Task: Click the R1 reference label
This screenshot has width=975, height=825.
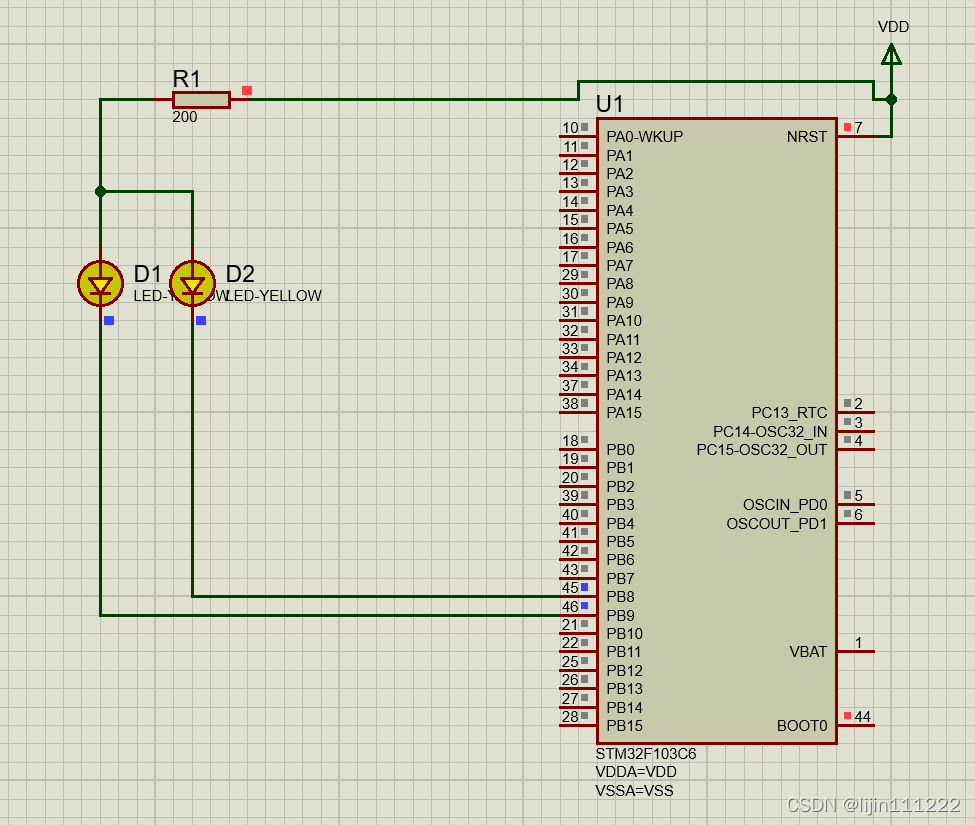Action: (186, 79)
